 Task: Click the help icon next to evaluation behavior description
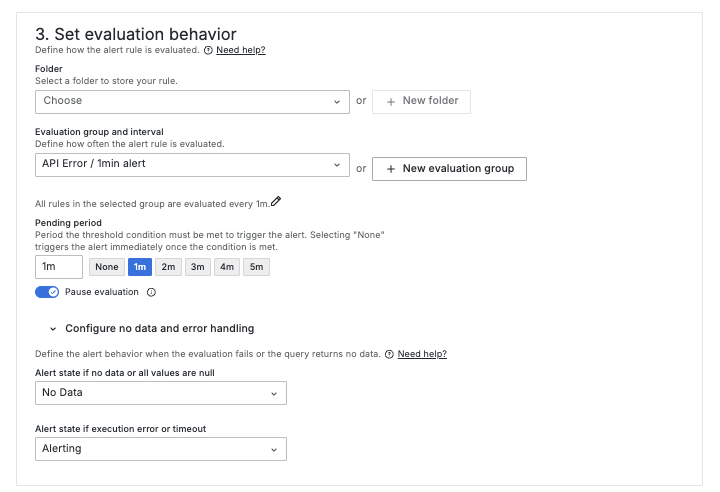click(x=208, y=49)
